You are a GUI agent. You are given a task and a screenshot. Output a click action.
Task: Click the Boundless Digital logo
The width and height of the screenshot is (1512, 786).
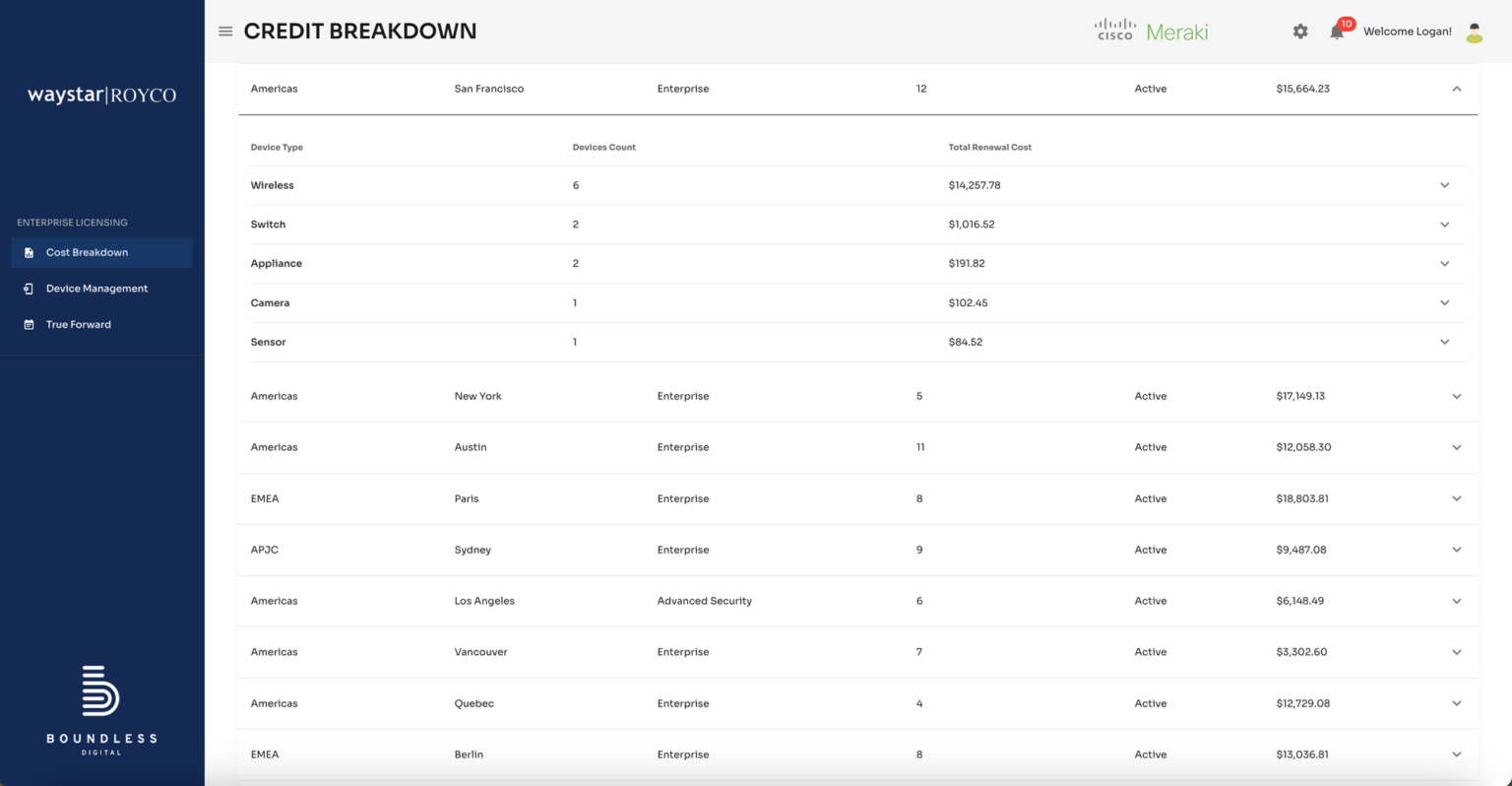pos(101,707)
